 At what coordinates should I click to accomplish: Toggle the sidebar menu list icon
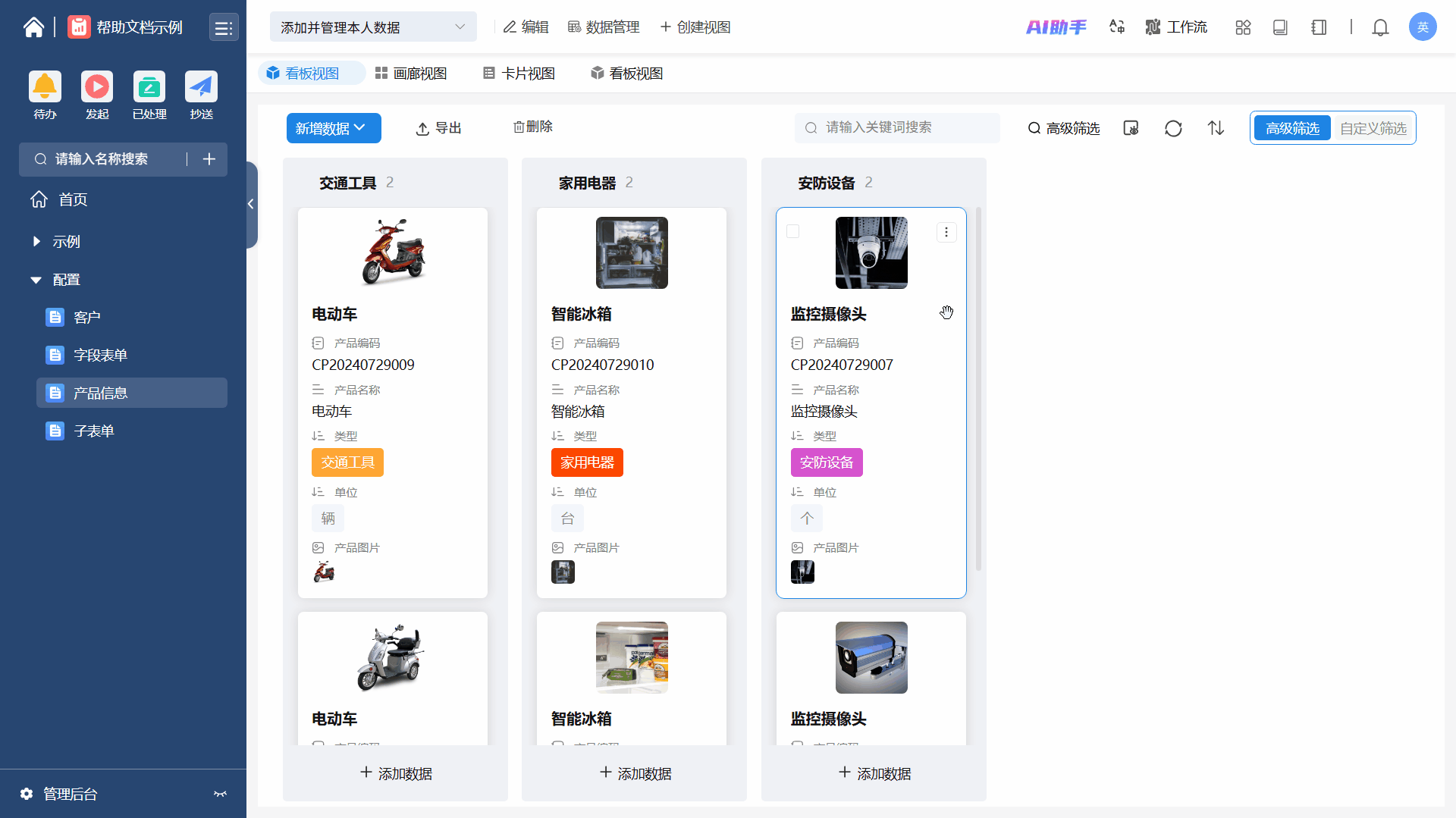223,28
